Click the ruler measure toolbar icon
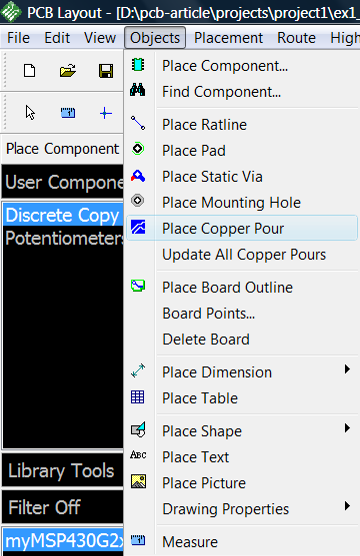Image resolution: width=360 pixels, height=556 pixels. pos(68,113)
